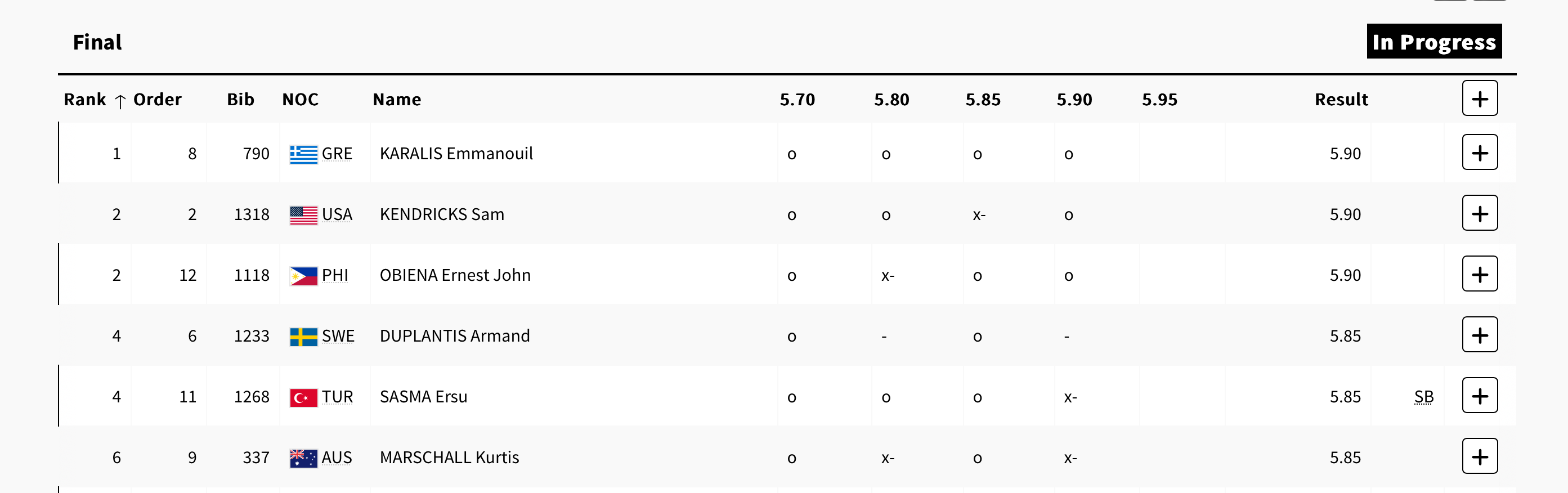Expand details for DUPLANTIS Armand row
The height and width of the screenshot is (493, 1568).
click(x=1480, y=335)
